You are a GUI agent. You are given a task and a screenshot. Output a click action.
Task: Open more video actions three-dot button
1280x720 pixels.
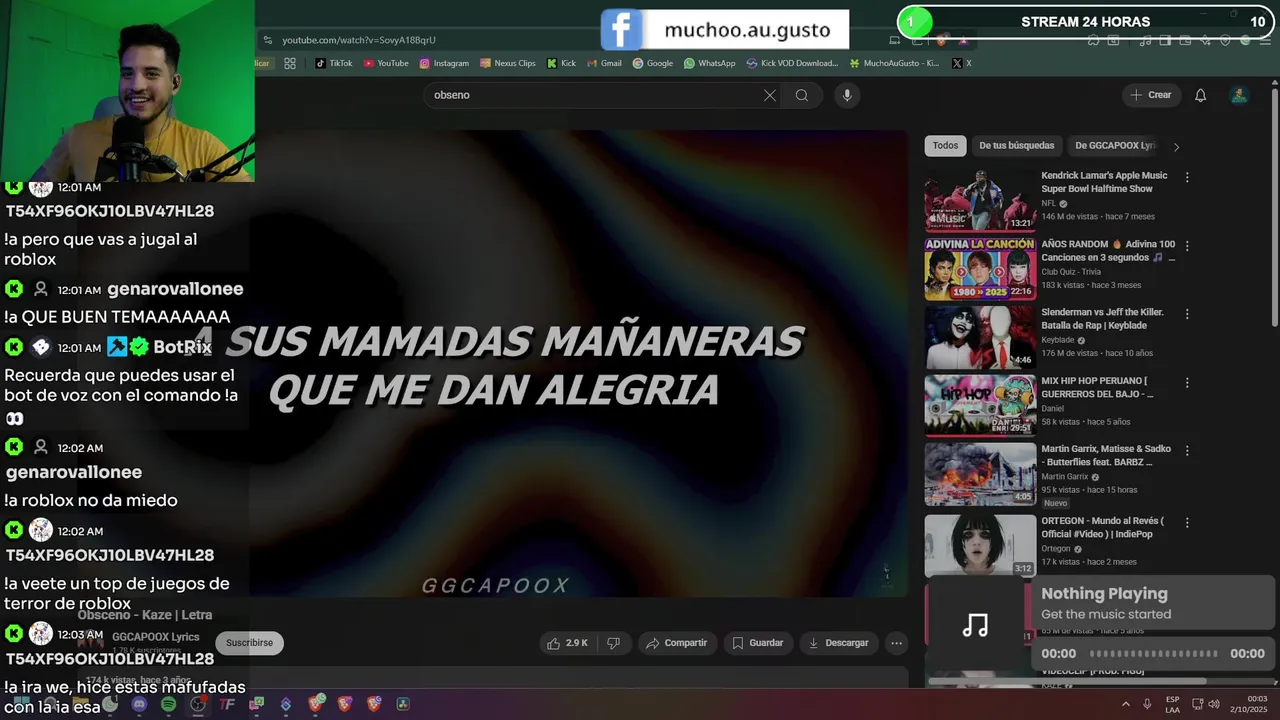[897, 643]
